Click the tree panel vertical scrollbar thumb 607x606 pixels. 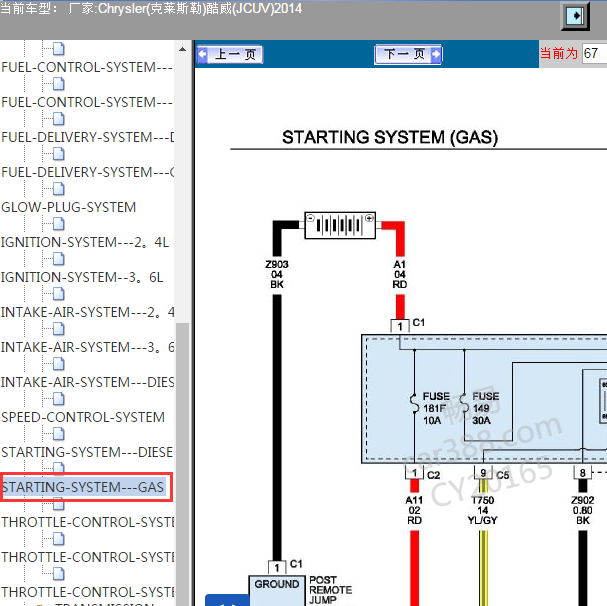pyautogui.click(x=182, y=463)
